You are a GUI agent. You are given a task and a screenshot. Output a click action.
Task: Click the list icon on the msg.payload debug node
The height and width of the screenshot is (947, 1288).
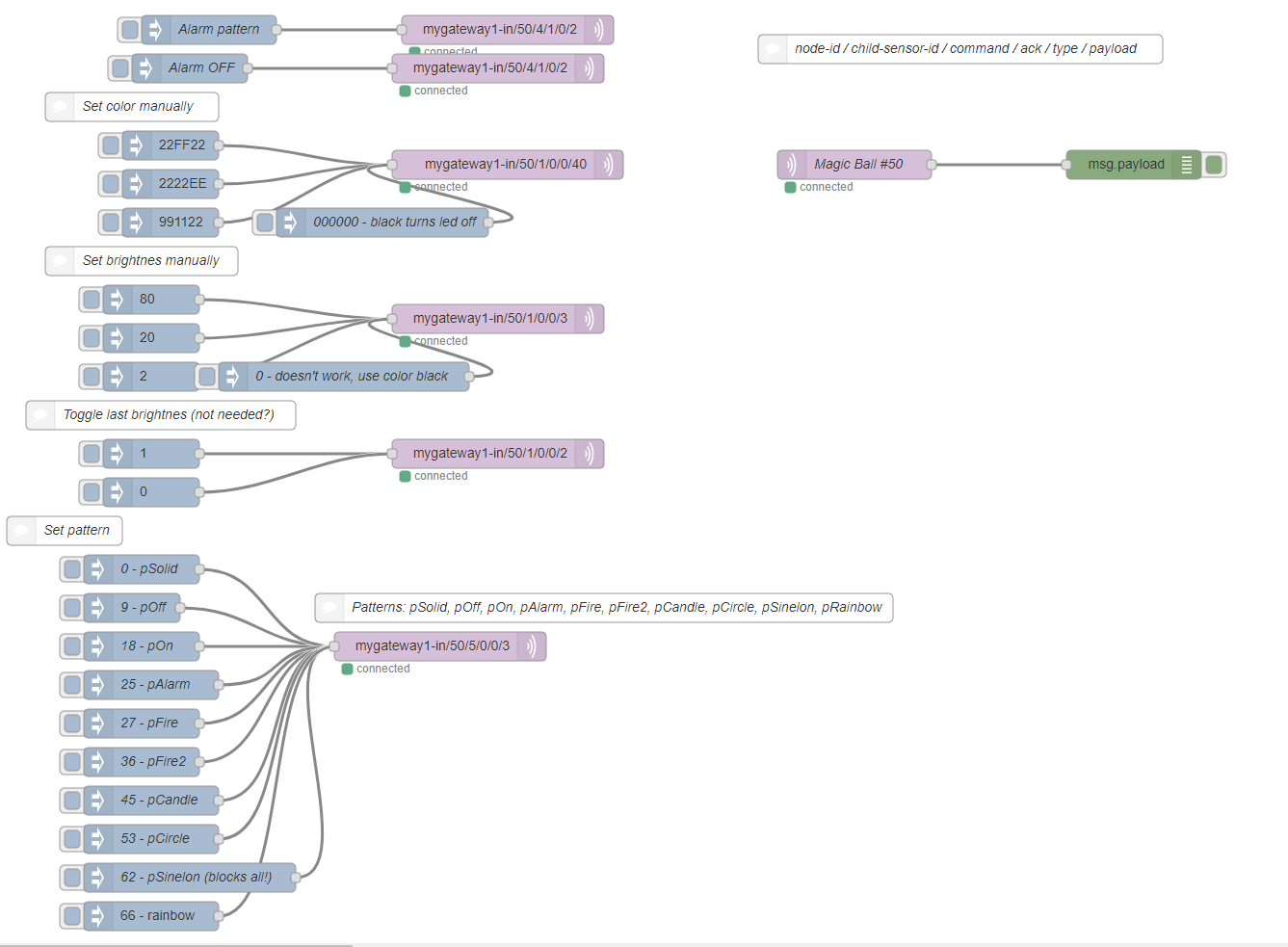click(1187, 165)
